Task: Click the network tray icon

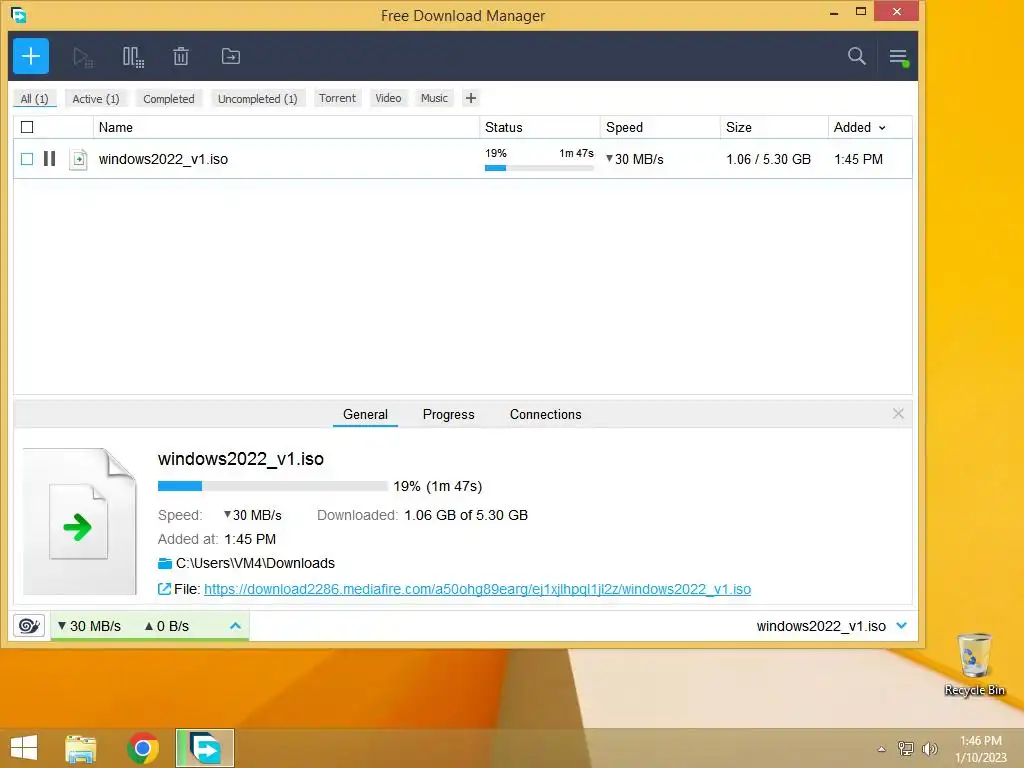Action: (x=906, y=748)
